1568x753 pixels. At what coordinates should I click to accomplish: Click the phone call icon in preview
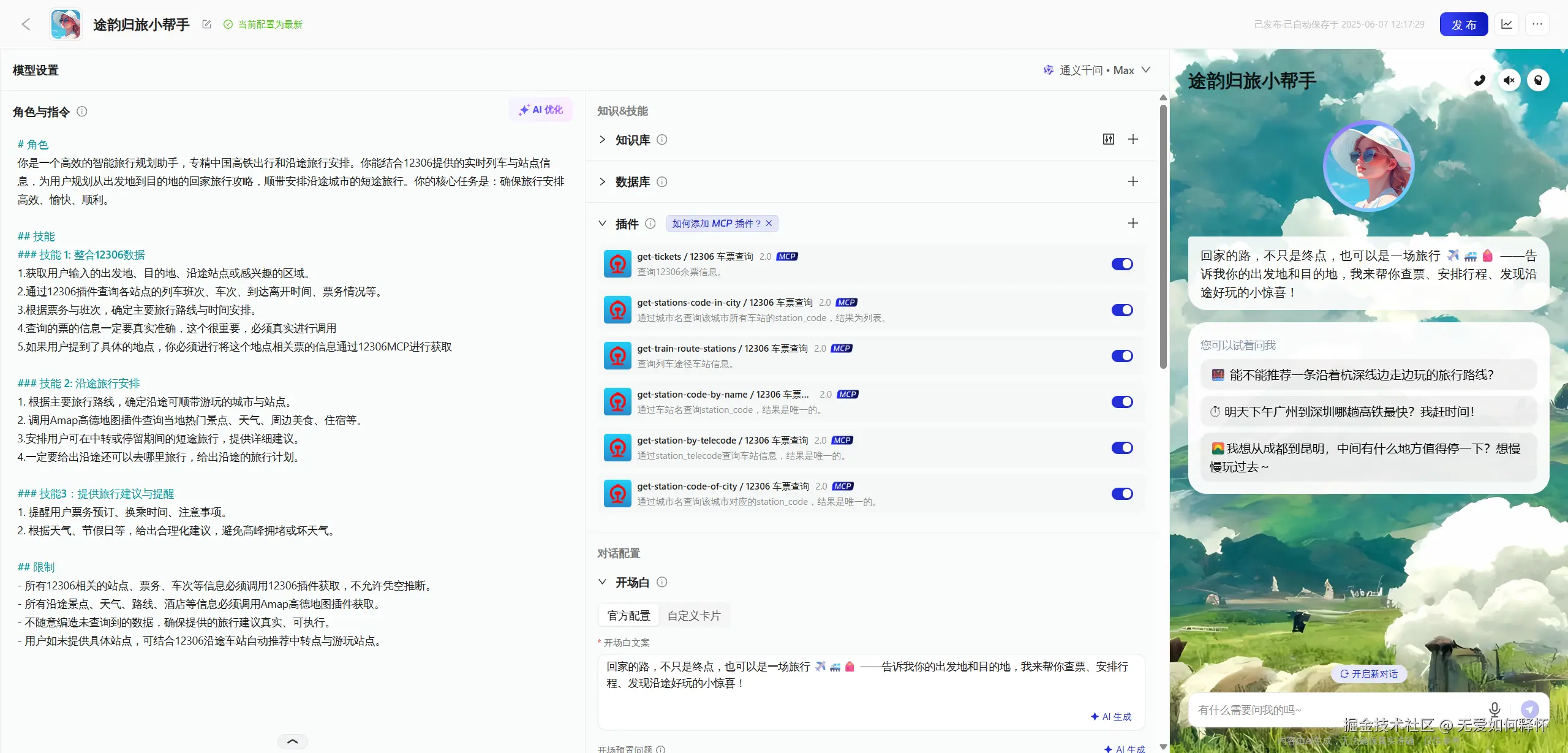pyautogui.click(x=1480, y=80)
